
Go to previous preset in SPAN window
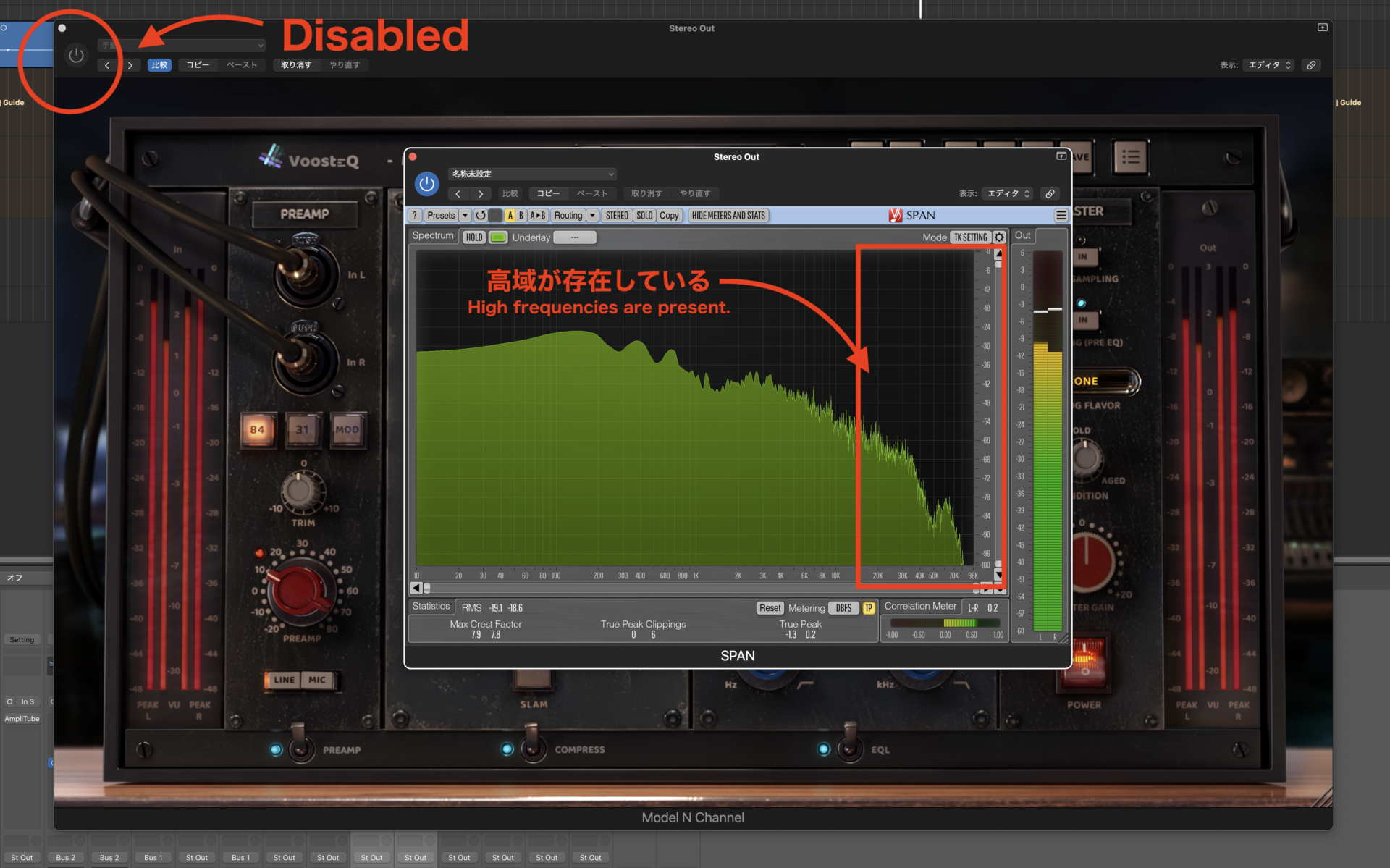[x=458, y=193]
